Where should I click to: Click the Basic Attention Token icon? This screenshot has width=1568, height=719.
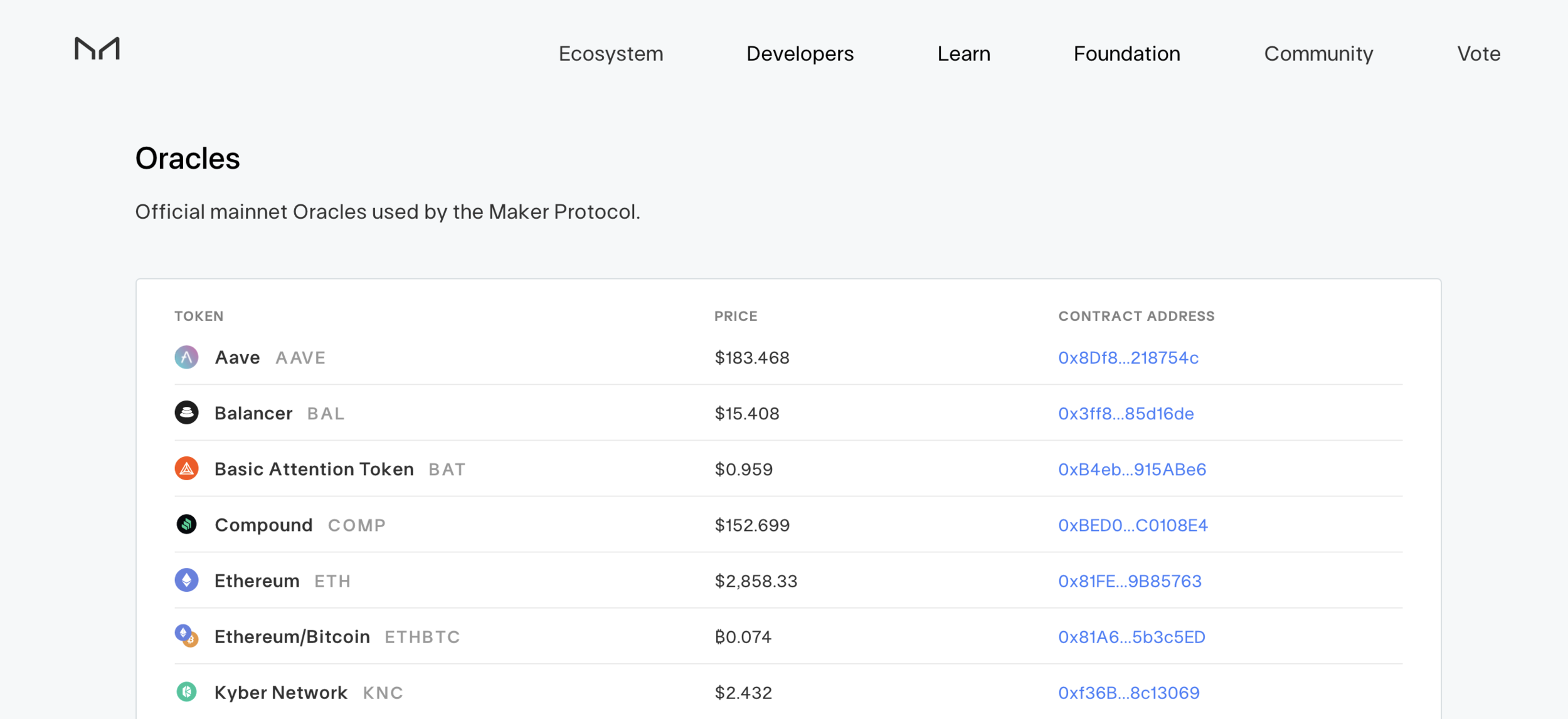pos(186,469)
